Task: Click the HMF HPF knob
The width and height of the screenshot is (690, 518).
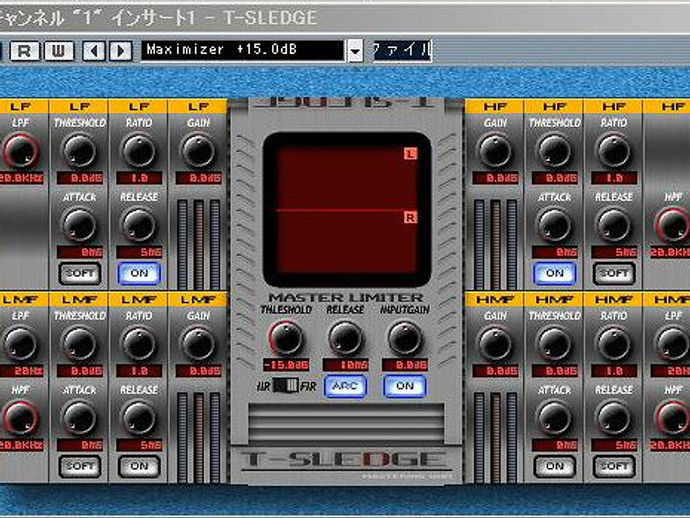Action: pos(672,418)
